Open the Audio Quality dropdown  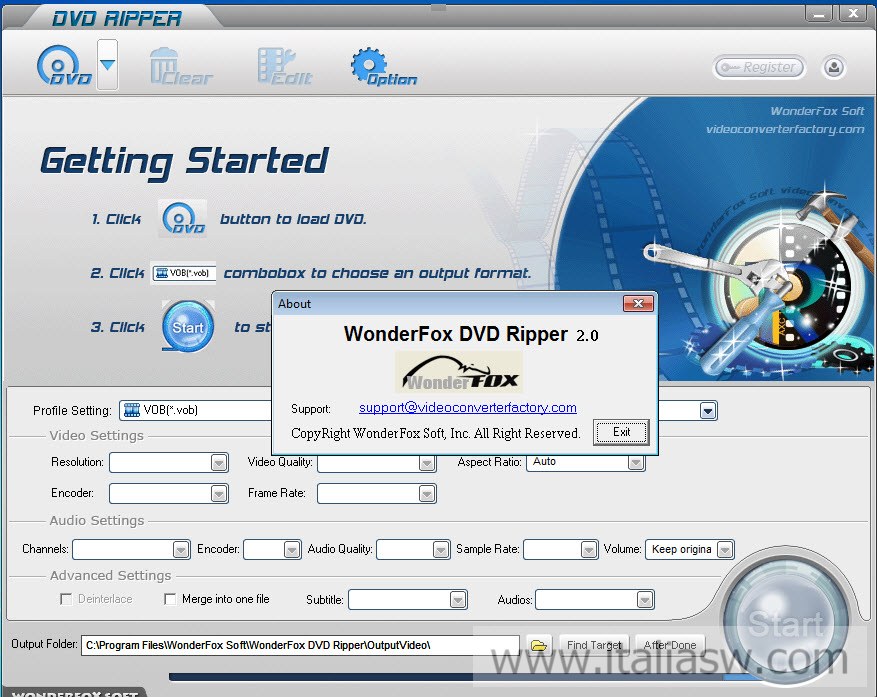click(413, 549)
